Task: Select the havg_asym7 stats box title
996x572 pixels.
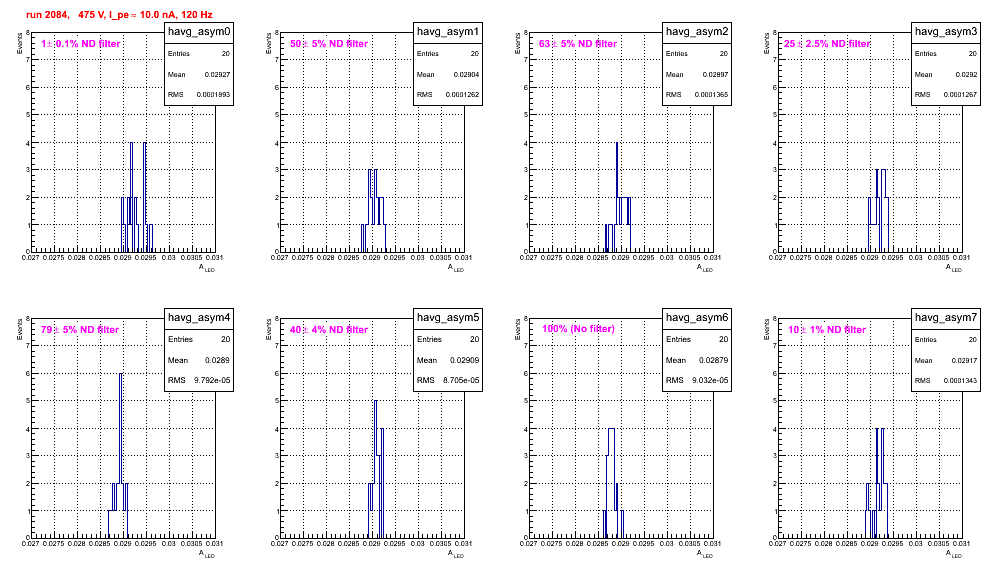Action: pos(946,318)
